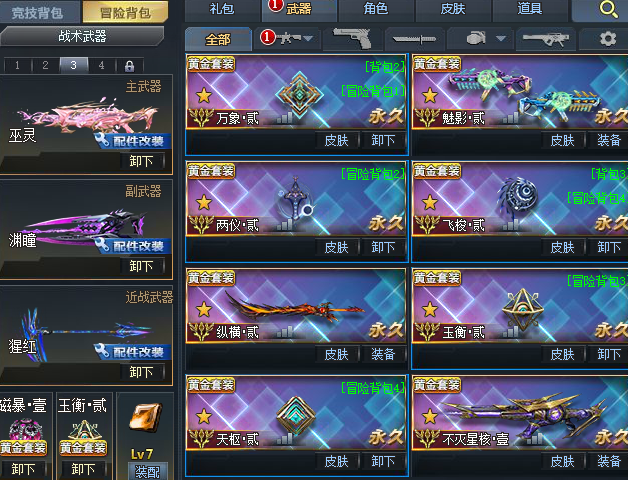Viewport: 628px width, 480px height.
Task: Equip the 纵横·贰 weapon
Action: (x=383, y=354)
